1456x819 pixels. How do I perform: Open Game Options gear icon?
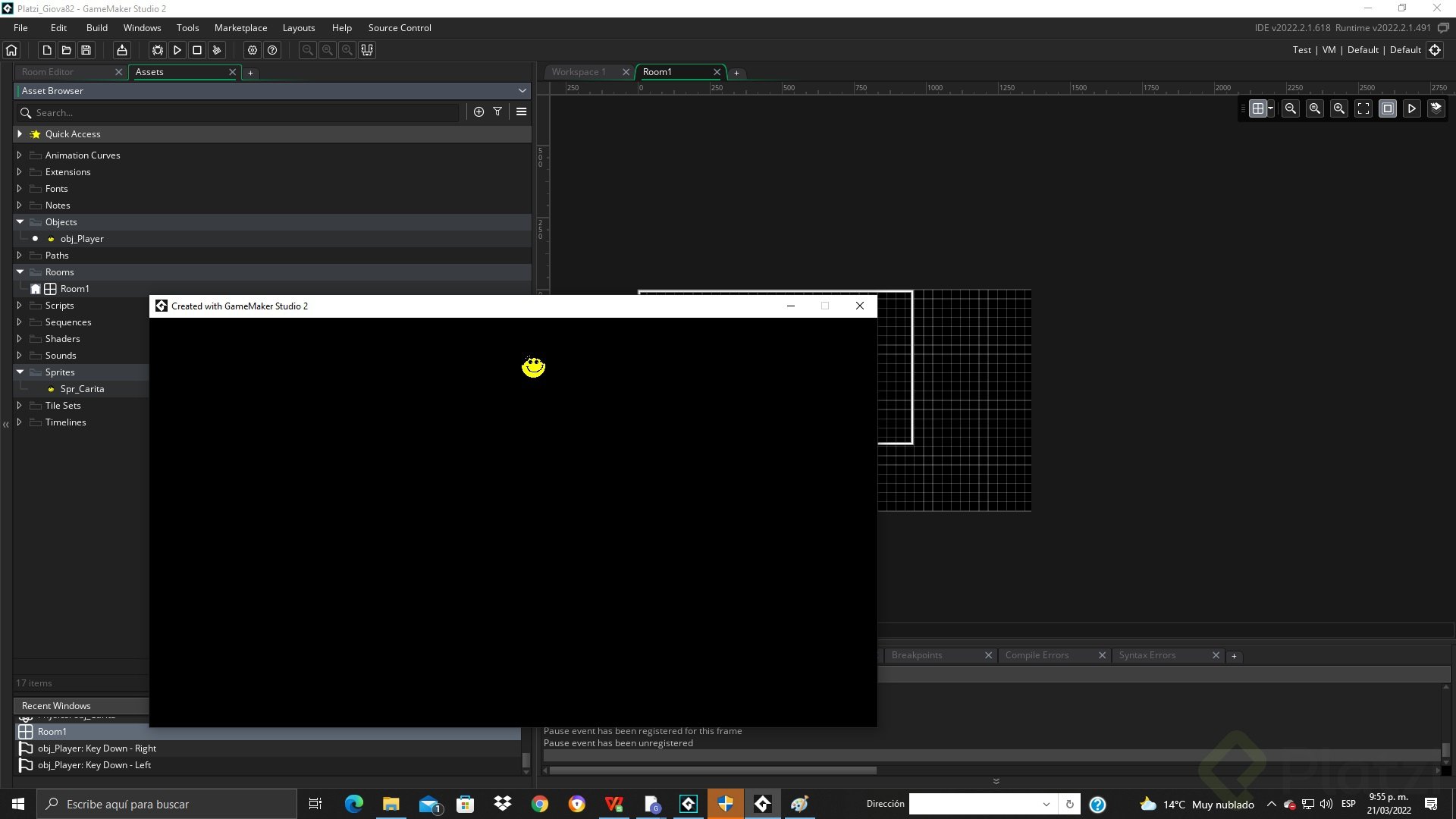click(253, 50)
